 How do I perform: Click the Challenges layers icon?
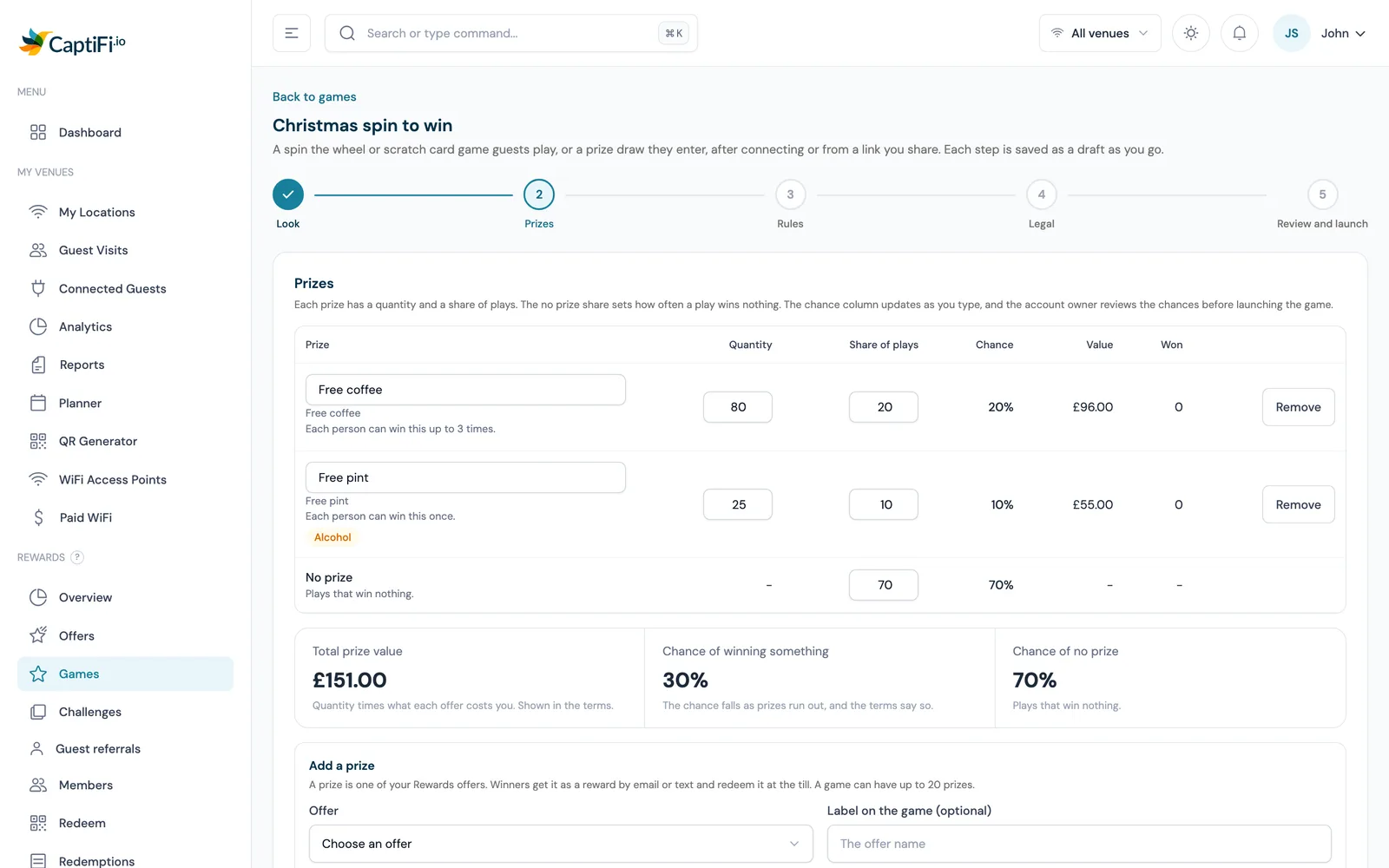coord(38,712)
